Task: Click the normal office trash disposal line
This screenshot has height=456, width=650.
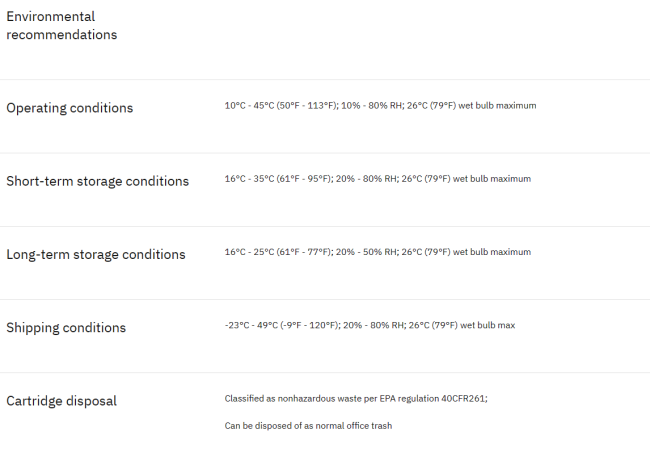Action: point(308,426)
